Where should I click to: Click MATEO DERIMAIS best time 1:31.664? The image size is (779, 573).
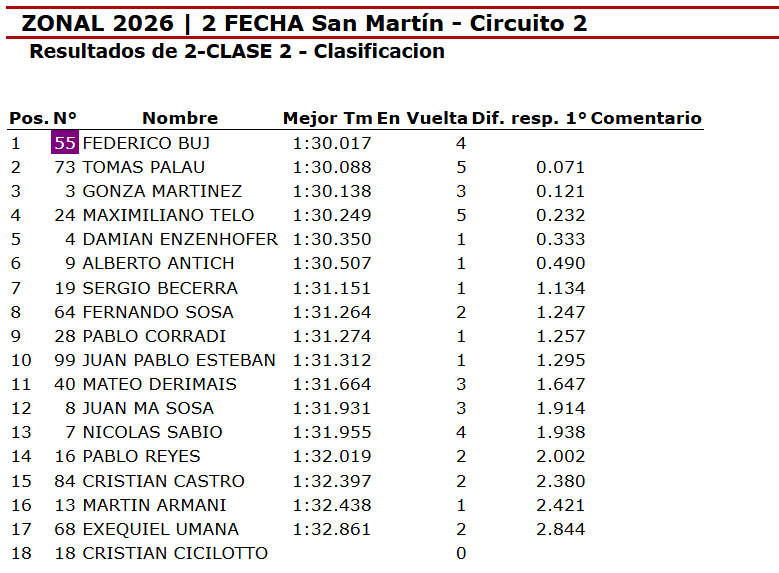tap(332, 384)
